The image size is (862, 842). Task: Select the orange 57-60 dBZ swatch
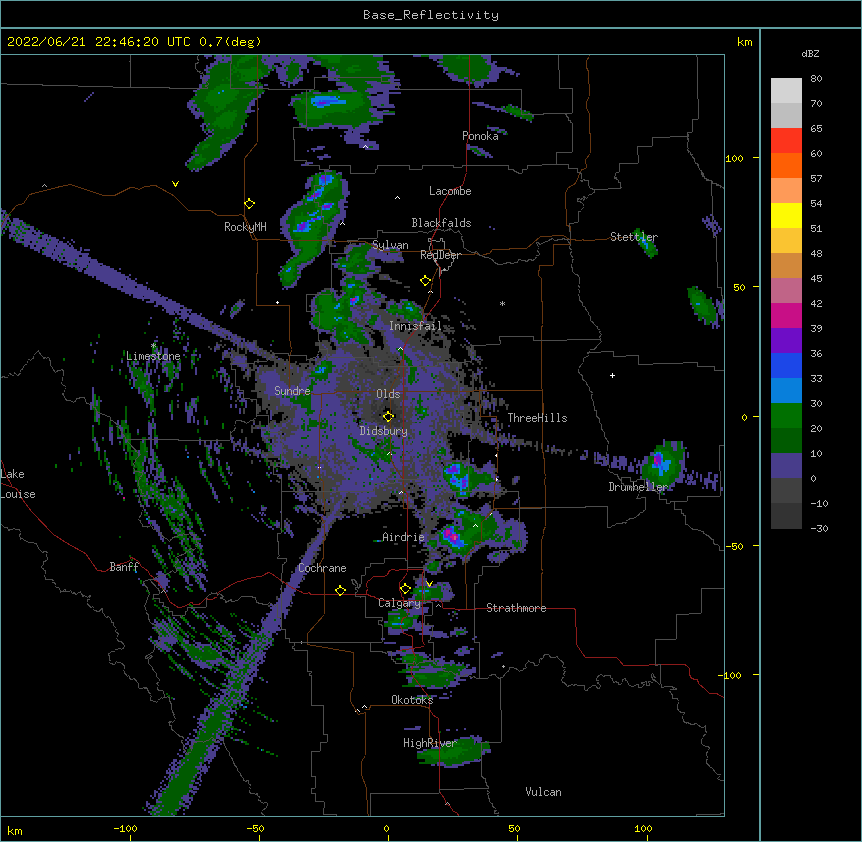click(786, 165)
